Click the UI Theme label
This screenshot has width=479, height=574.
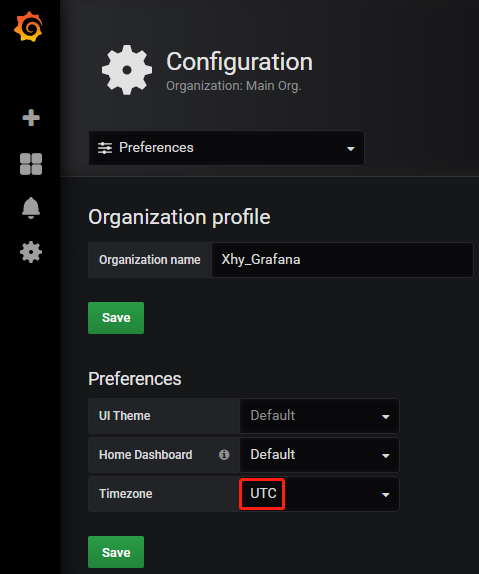tap(125, 416)
